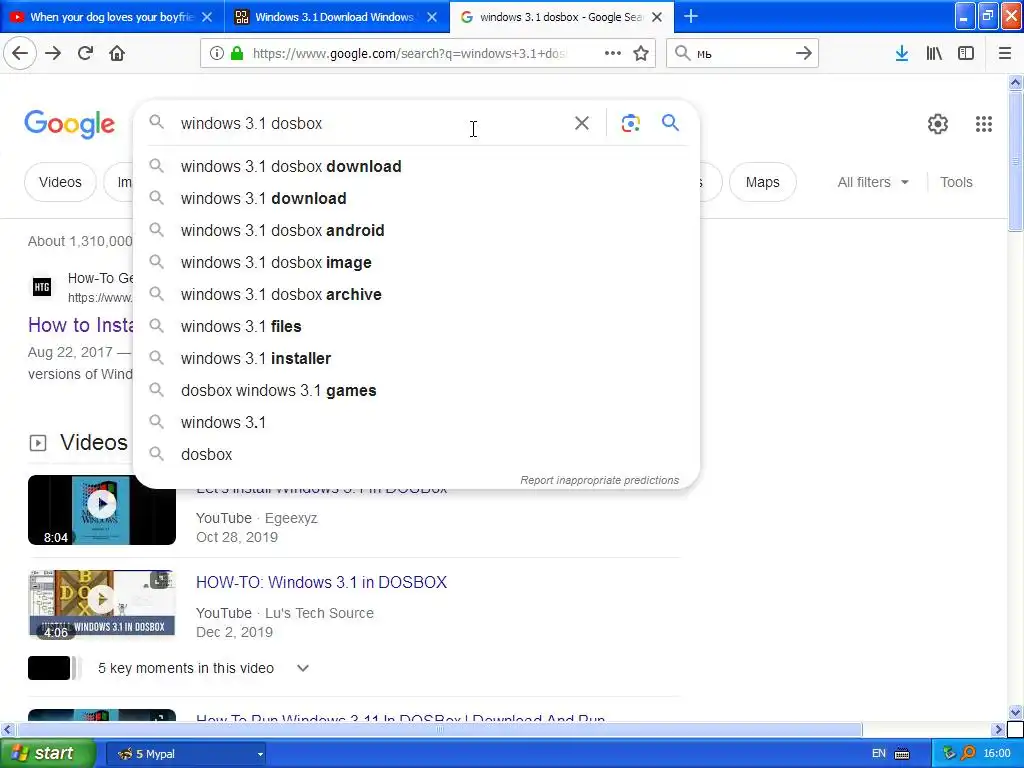1024x768 pixels.
Task: Open the 5 Mypal taskbar group
Action: [x=186, y=754]
